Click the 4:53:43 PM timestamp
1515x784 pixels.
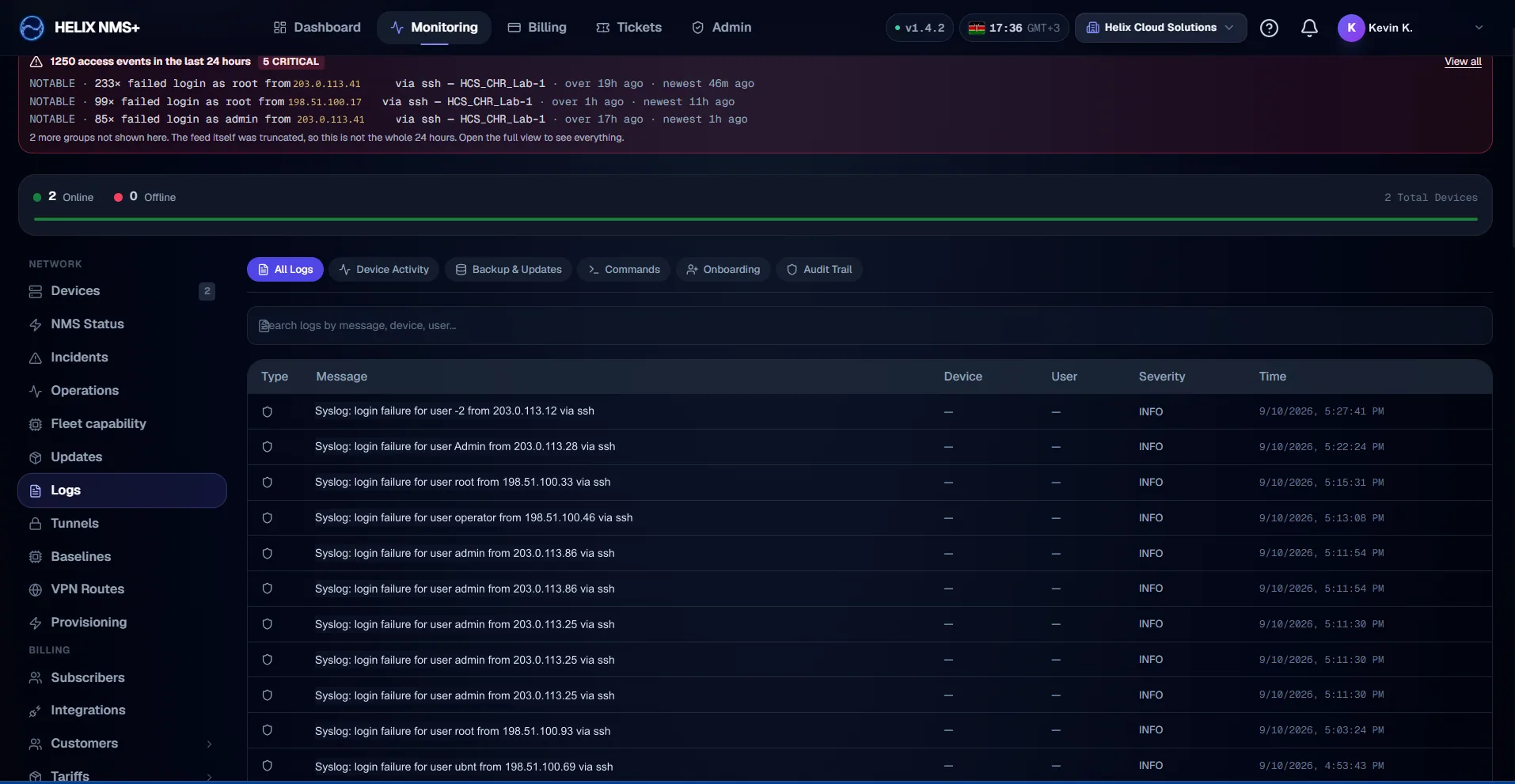[x=1321, y=766]
